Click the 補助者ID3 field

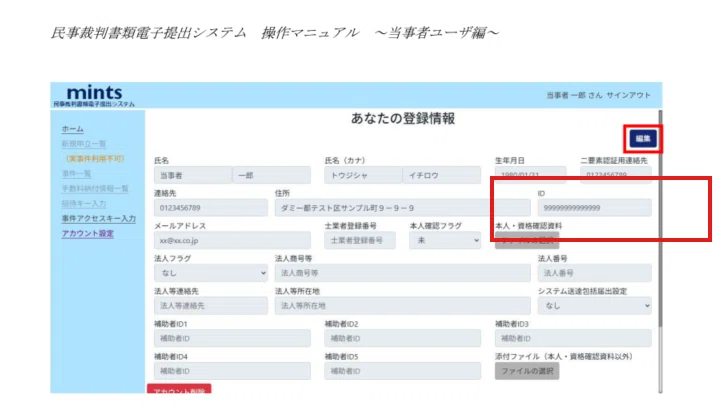pyautogui.click(x=573, y=339)
